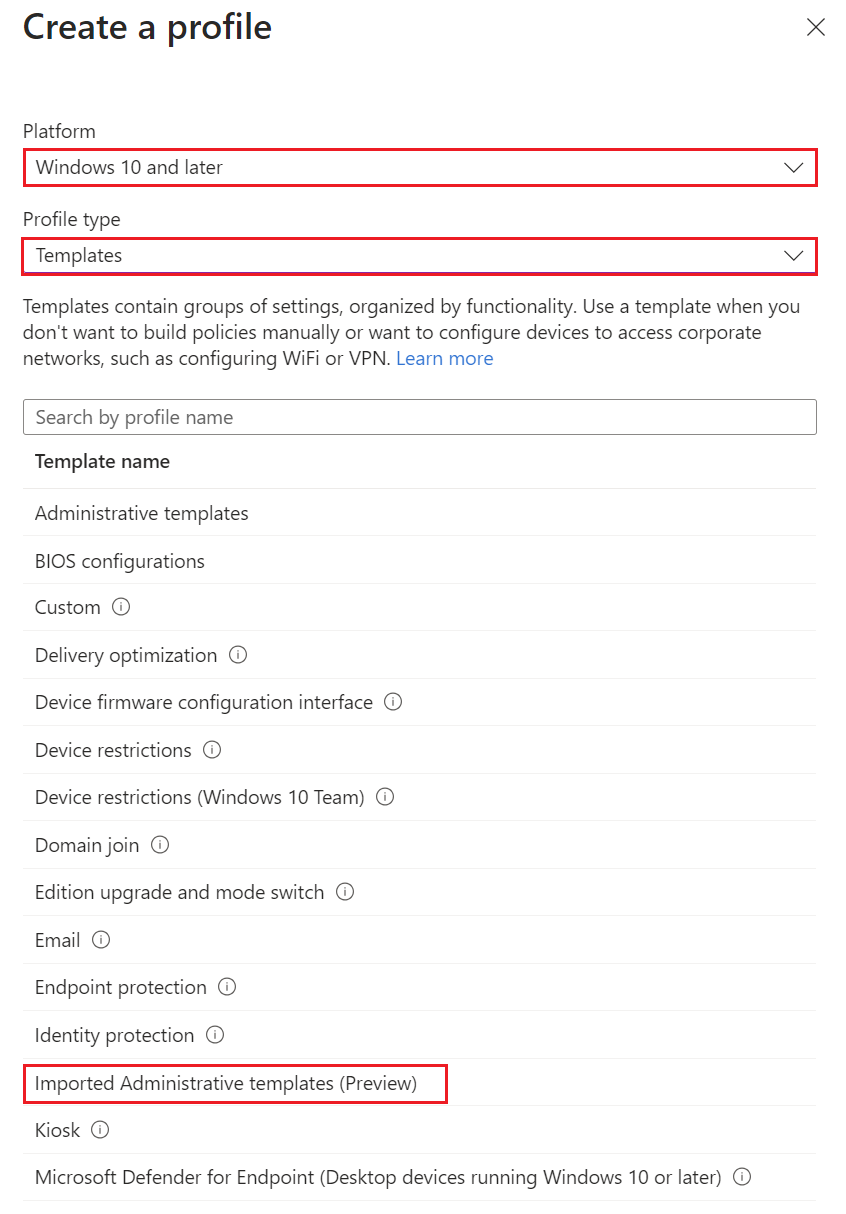
Task: Open the Profile type dropdown
Action: click(420, 256)
